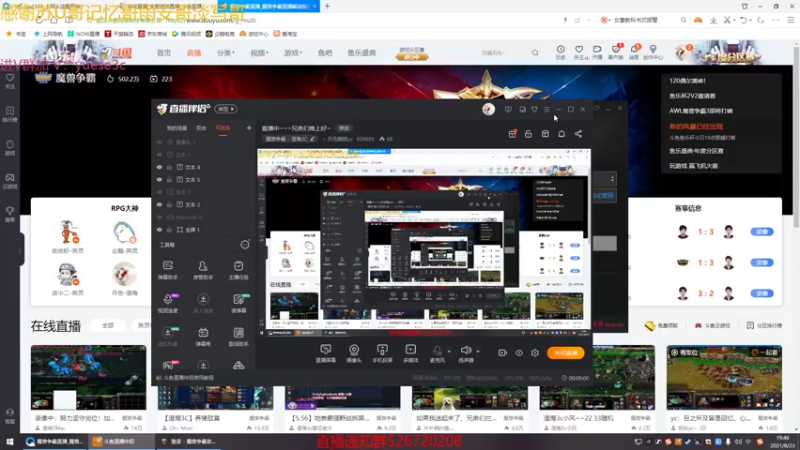Open the hamburger menu in companion title bar
The width and height of the screenshot is (800, 450).
[x=546, y=109]
